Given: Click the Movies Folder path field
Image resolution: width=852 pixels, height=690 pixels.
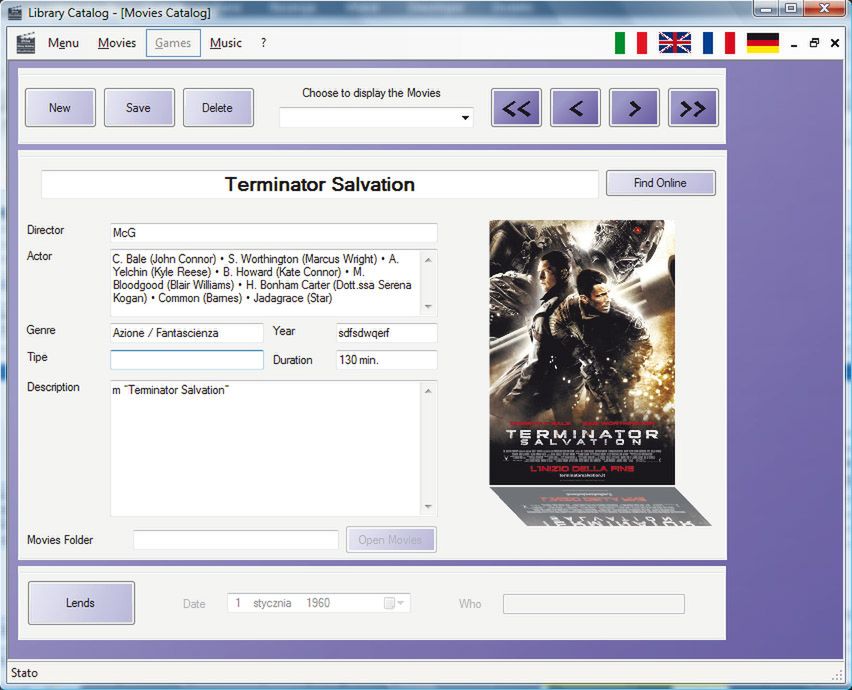Looking at the screenshot, I should coord(236,540).
